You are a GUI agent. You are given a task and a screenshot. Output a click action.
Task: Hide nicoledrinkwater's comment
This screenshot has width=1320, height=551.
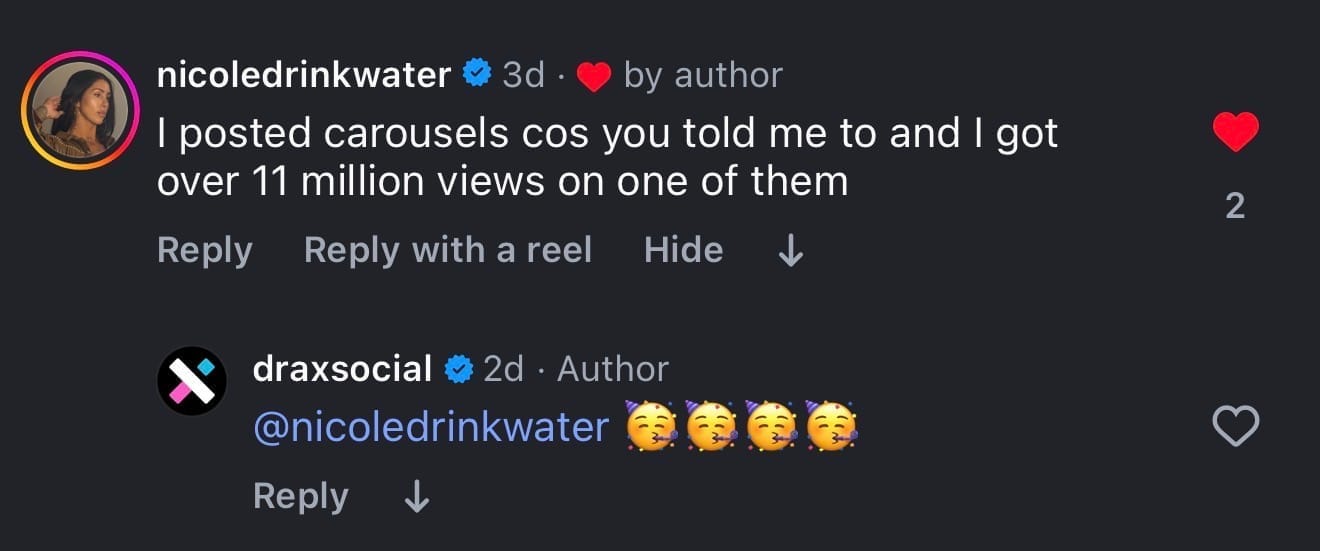[683, 250]
